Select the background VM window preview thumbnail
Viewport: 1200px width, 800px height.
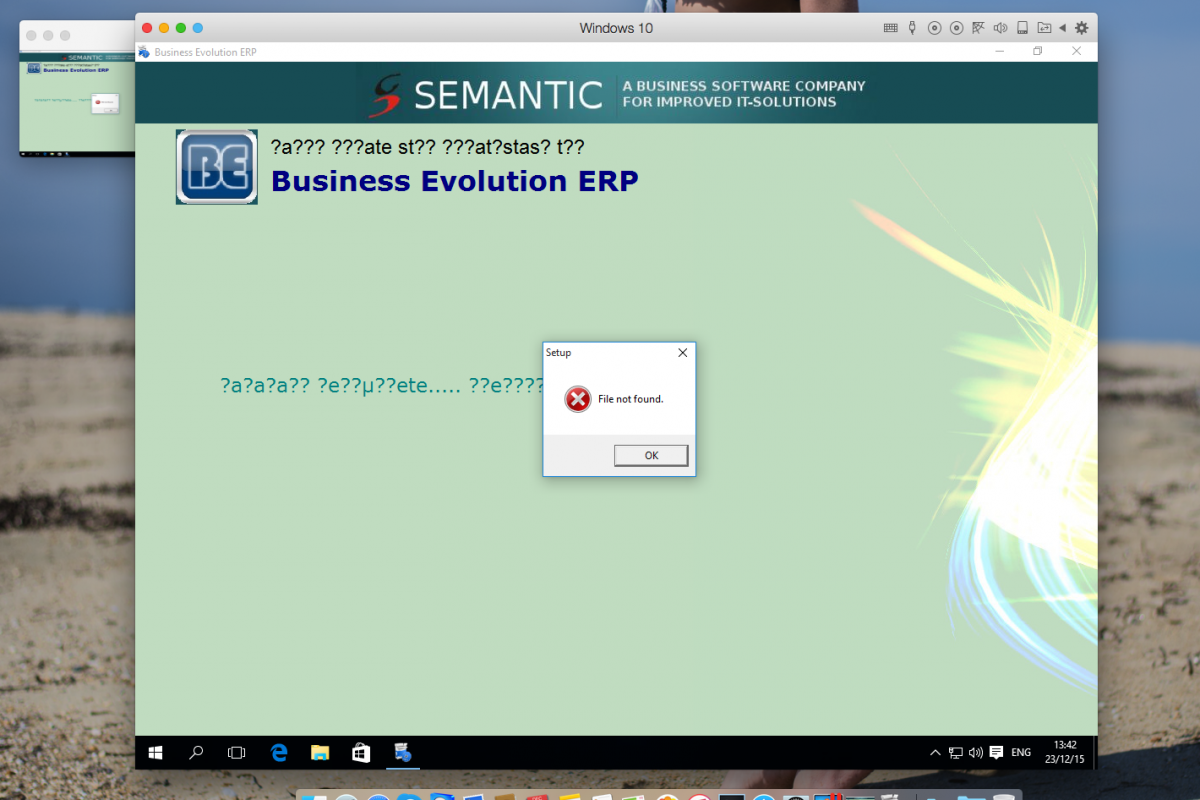pos(77,88)
